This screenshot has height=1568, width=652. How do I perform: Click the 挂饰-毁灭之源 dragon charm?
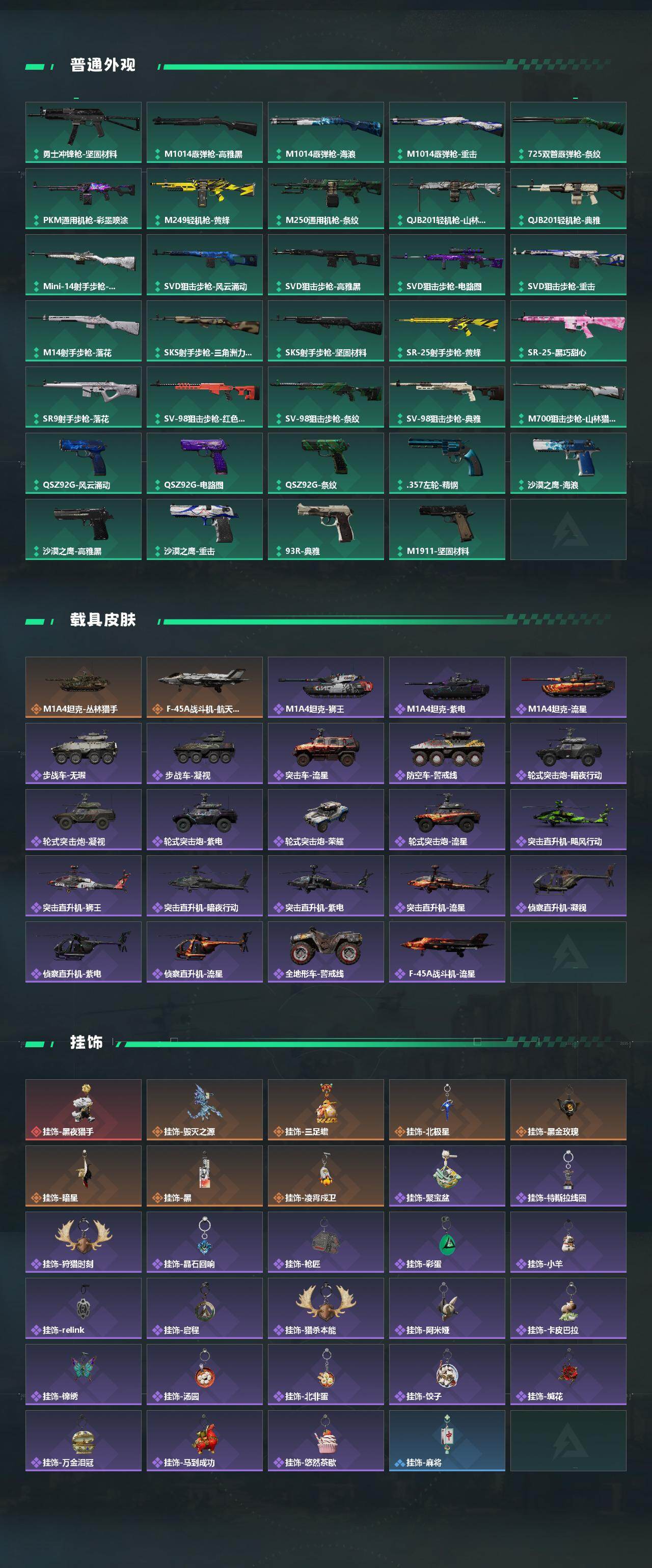point(205,1110)
